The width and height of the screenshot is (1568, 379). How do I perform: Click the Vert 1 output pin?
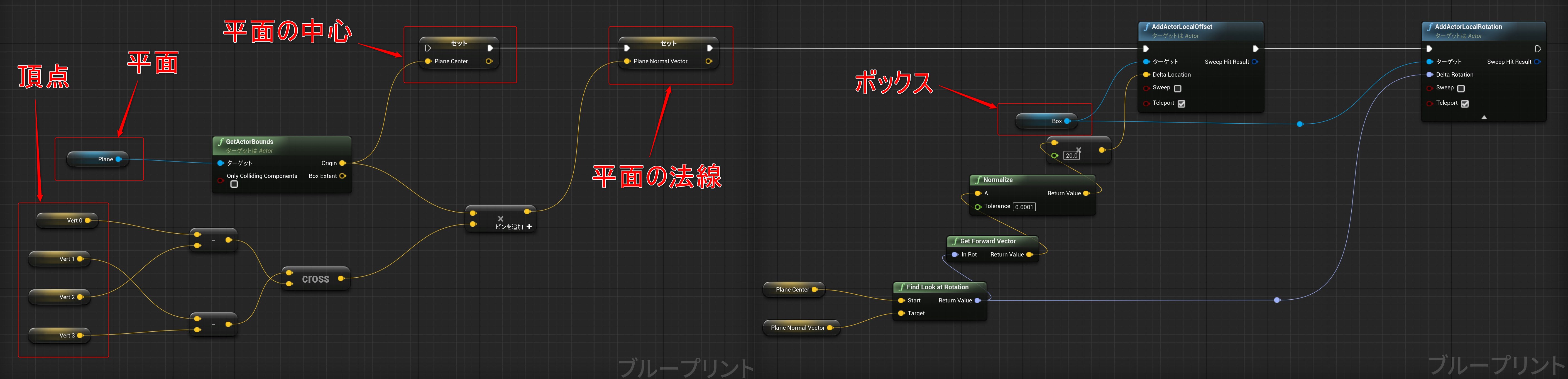[80, 259]
